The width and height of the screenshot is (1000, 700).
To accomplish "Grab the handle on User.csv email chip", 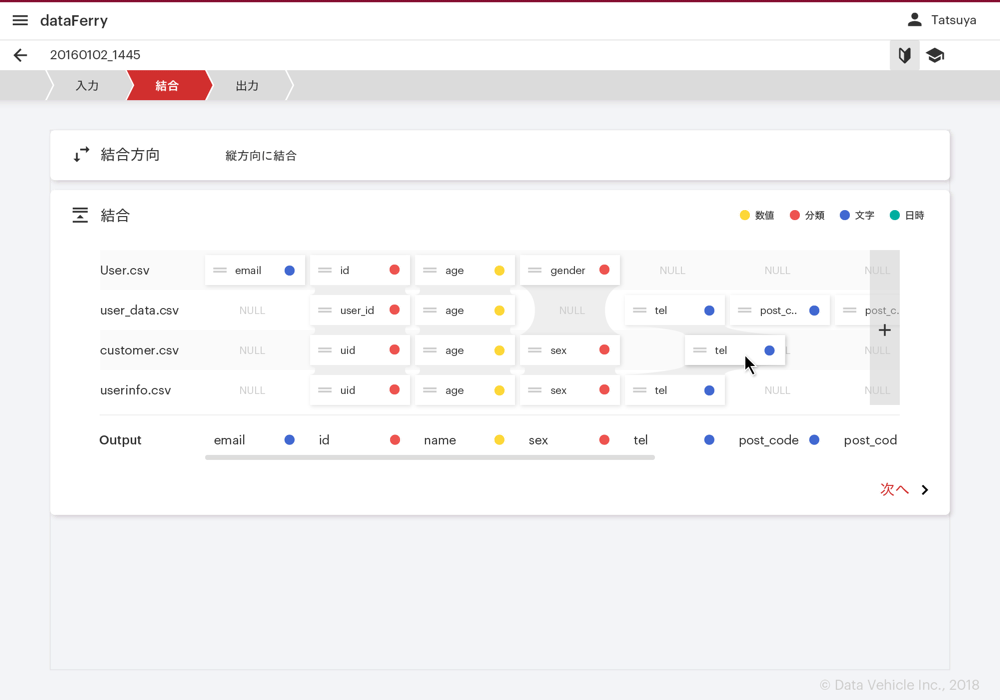I will [x=220, y=270].
